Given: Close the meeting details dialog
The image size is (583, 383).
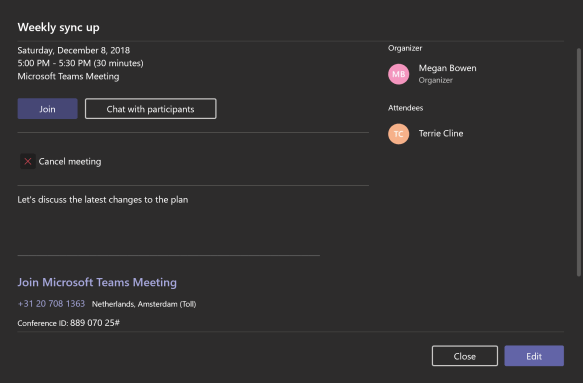Looking at the screenshot, I should (465, 356).
